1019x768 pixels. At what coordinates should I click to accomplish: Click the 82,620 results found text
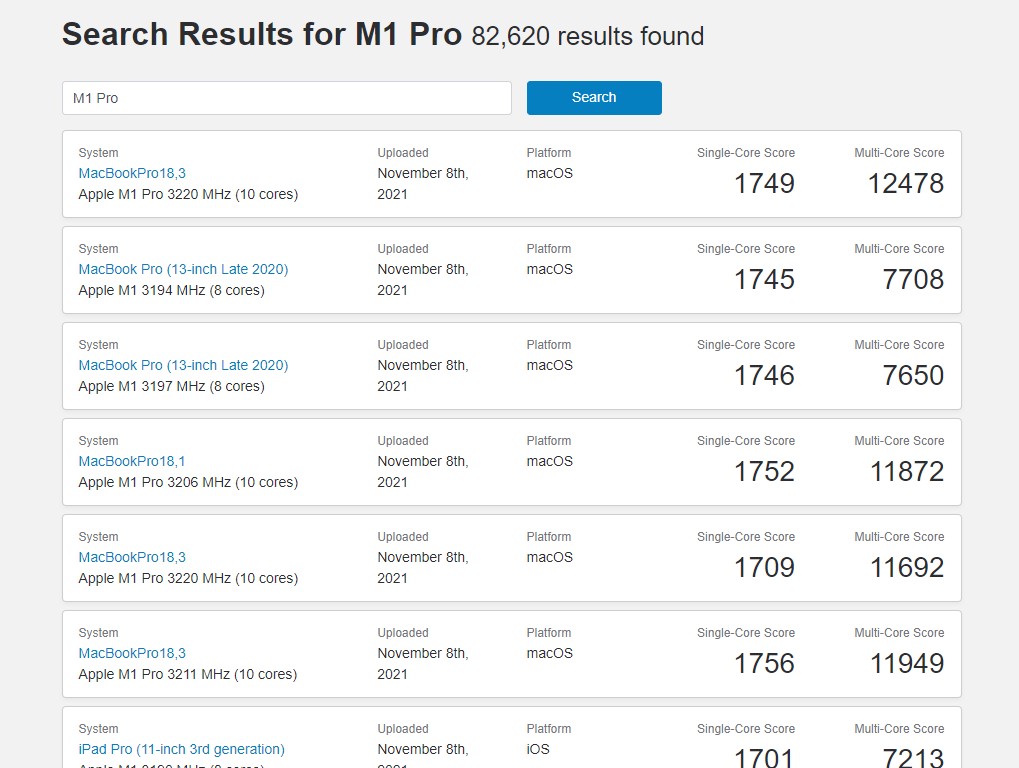point(588,37)
